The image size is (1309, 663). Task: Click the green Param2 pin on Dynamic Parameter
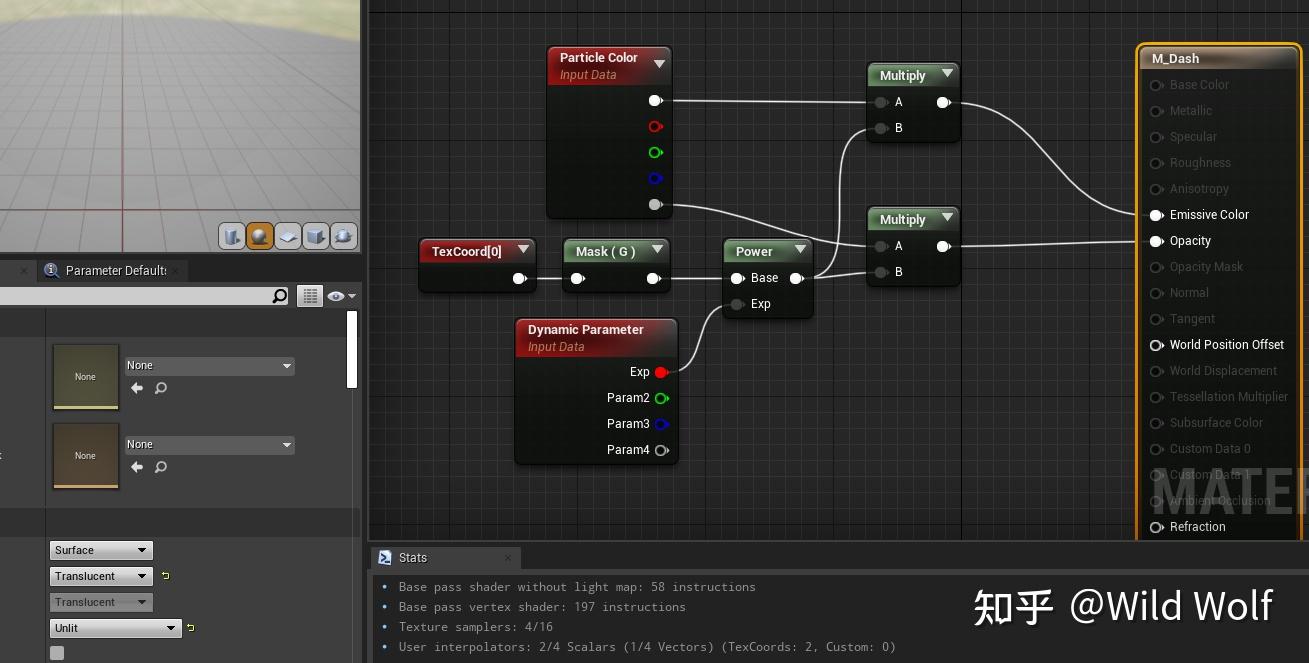coord(660,397)
